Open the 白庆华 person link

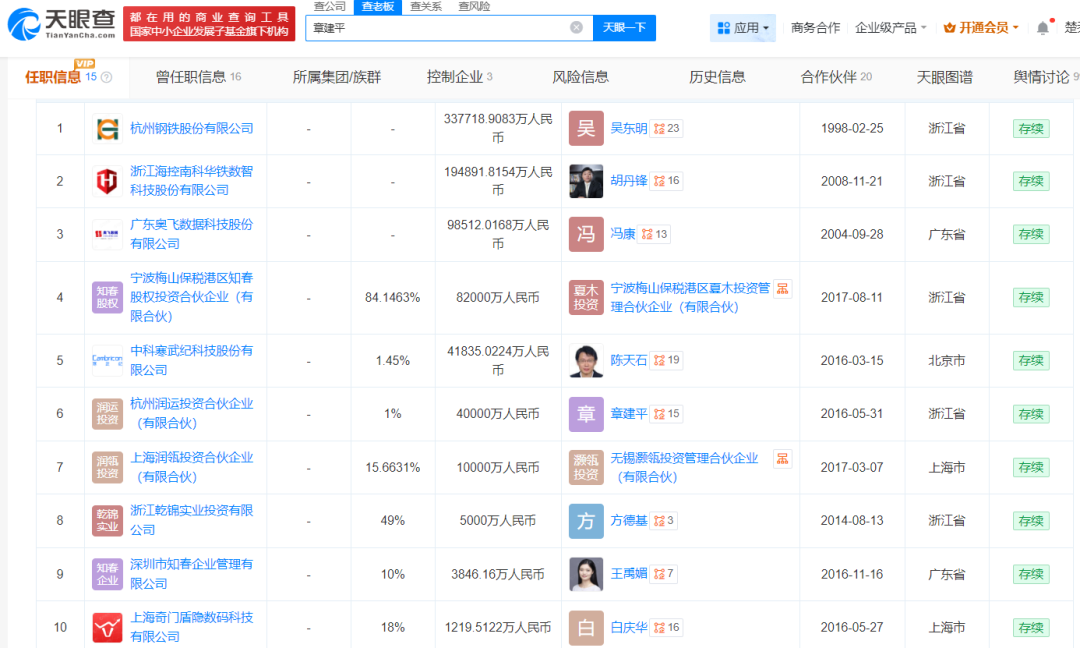(628, 627)
